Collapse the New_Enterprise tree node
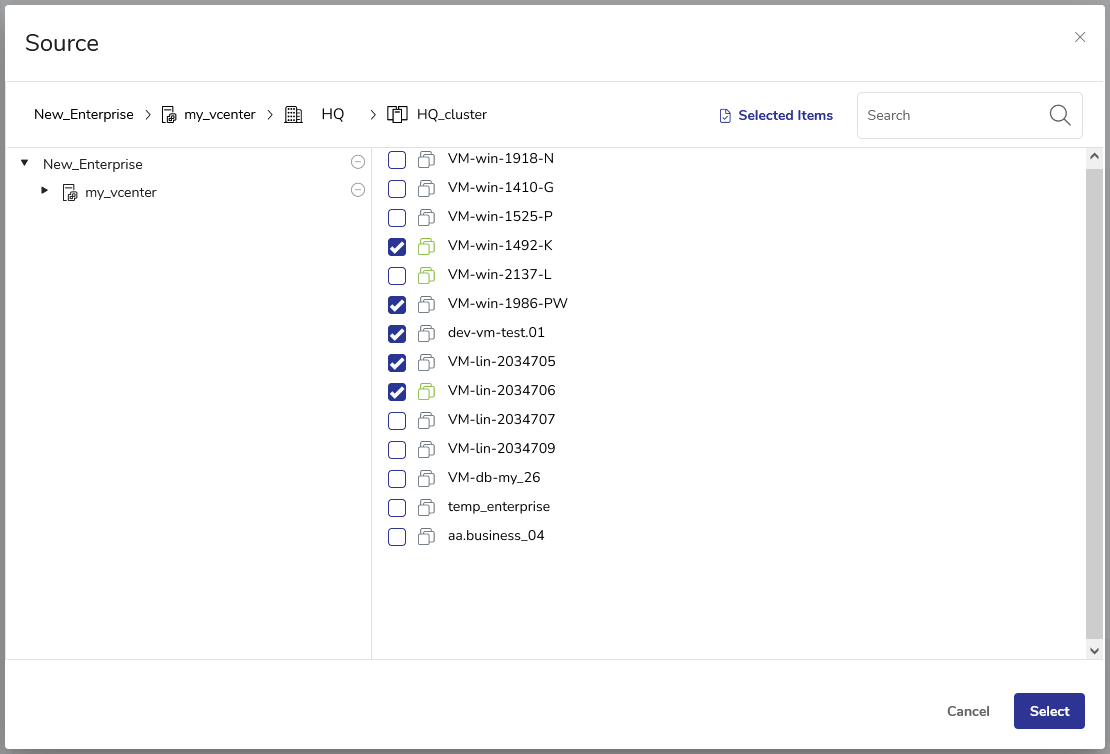Image resolution: width=1110 pixels, height=754 pixels. click(x=24, y=162)
